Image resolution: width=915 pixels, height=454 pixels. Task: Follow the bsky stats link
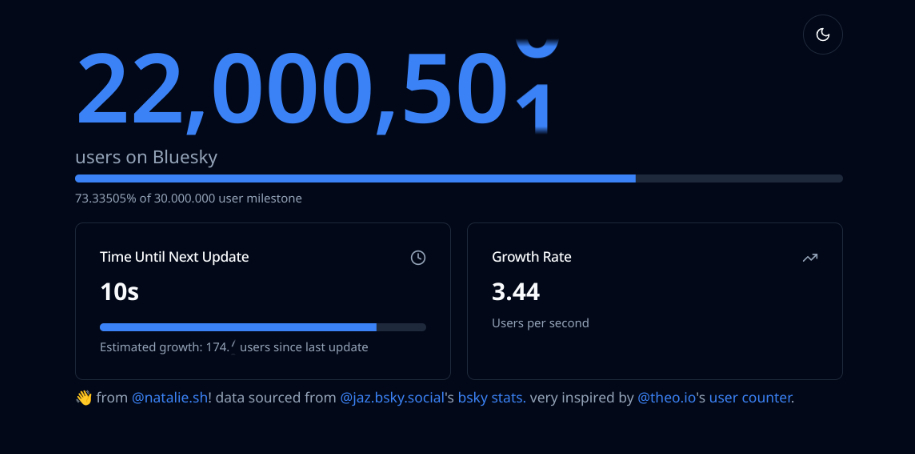pos(491,398)
